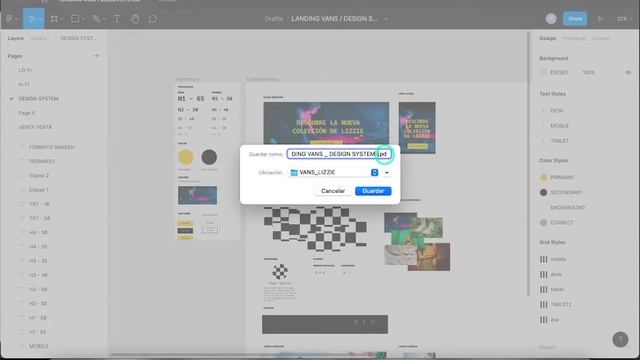Open the Pen tool options arrow

coord(104,19)
